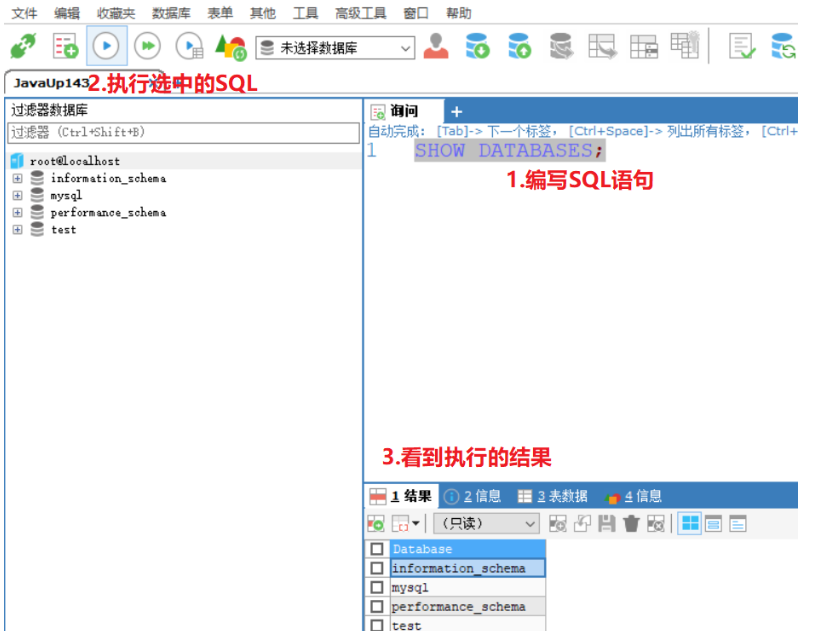Add a new query tab with plus button
815x631 pixels.
pos(456,112)
